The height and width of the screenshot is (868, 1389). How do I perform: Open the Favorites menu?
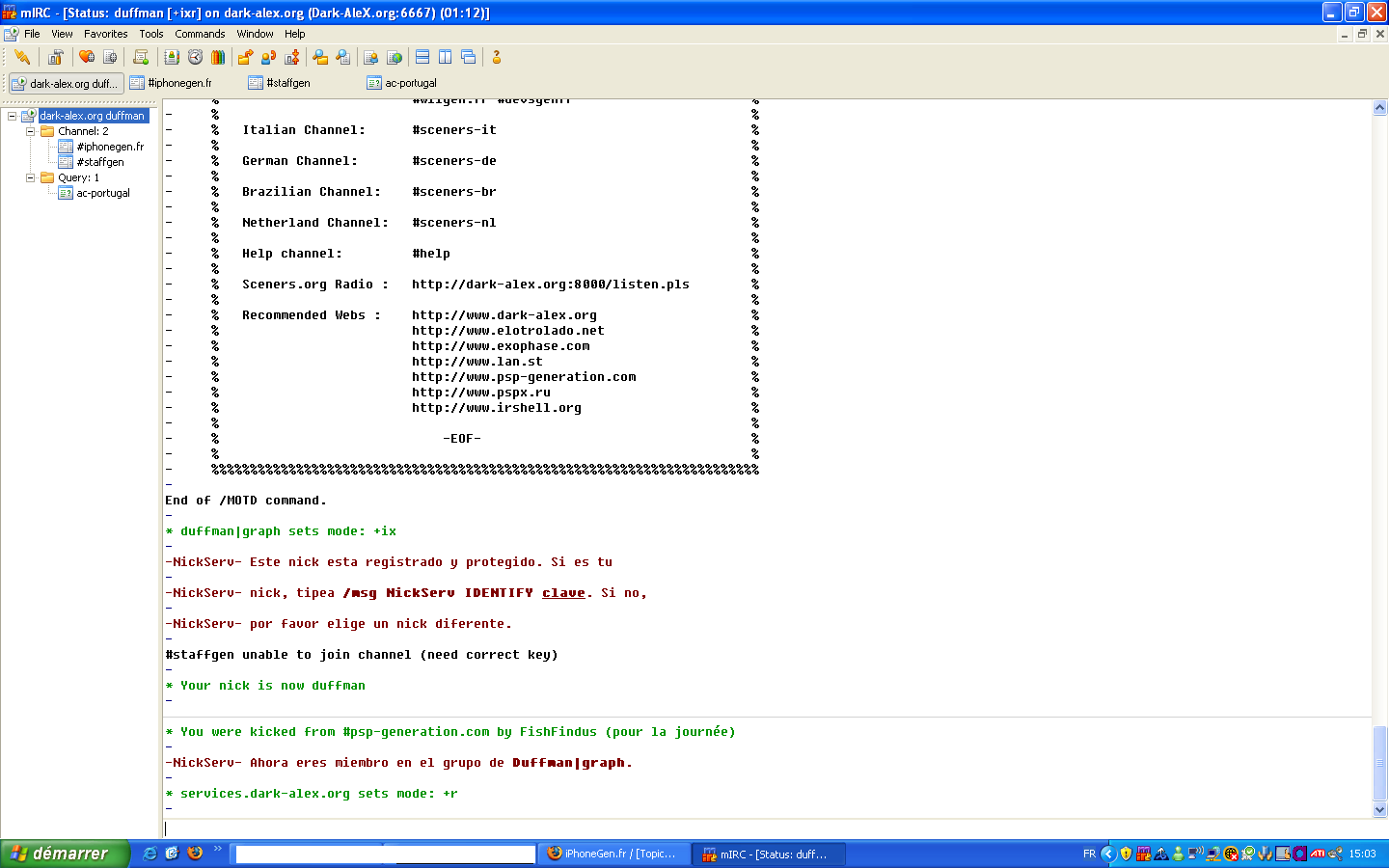(x=106, y=34)
